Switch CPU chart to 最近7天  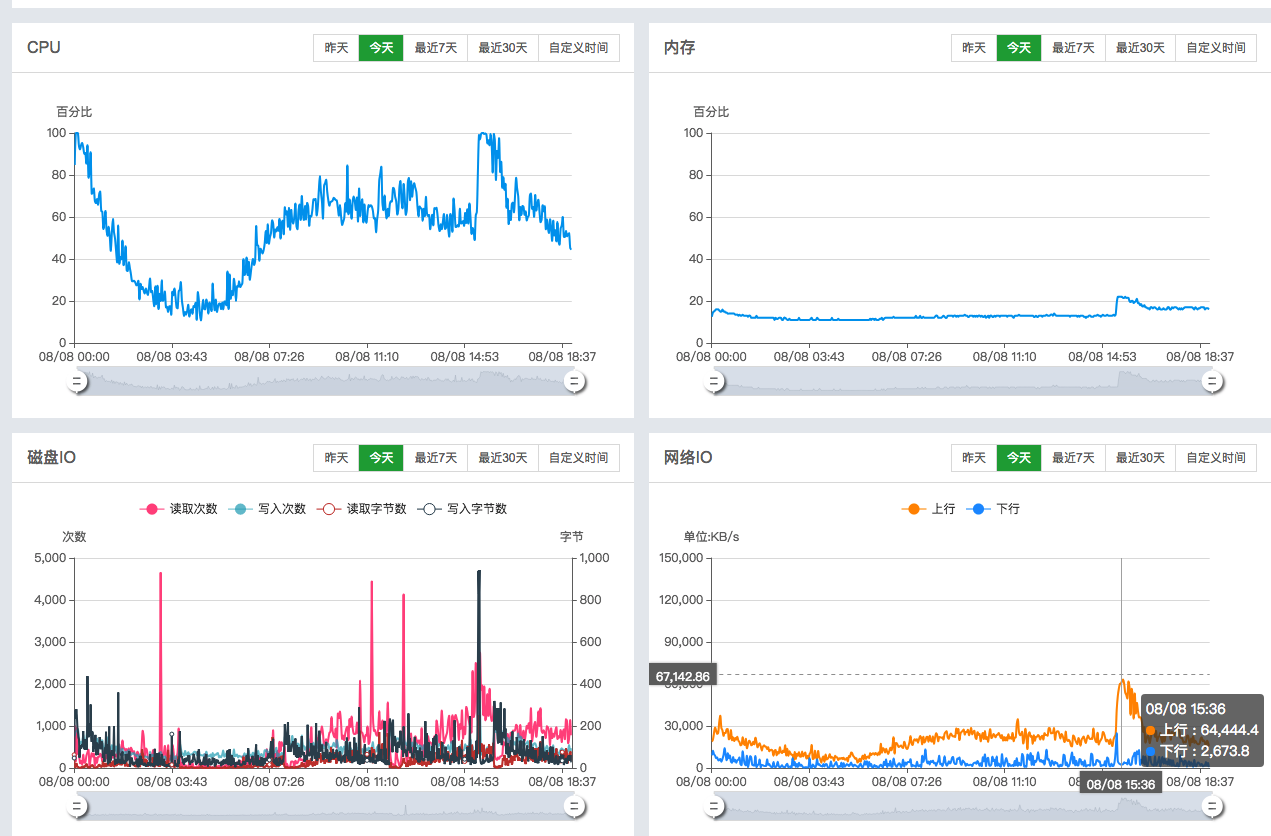(x=435, y=48)
